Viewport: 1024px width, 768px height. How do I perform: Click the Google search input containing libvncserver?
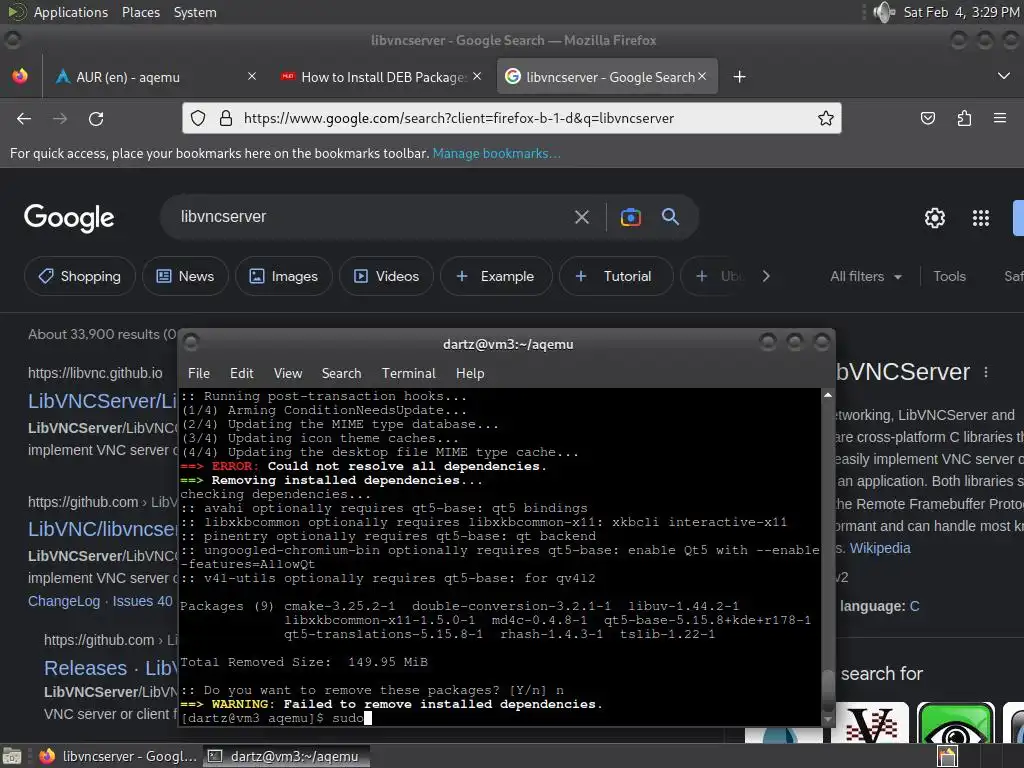point(372,217)
